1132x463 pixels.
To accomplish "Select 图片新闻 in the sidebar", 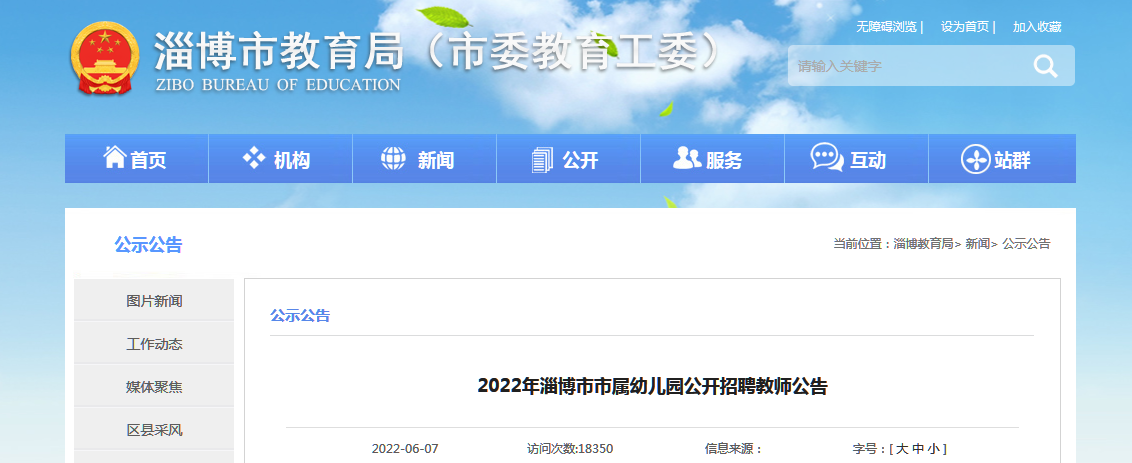I will pyautogui.click(x=154, y=300).
